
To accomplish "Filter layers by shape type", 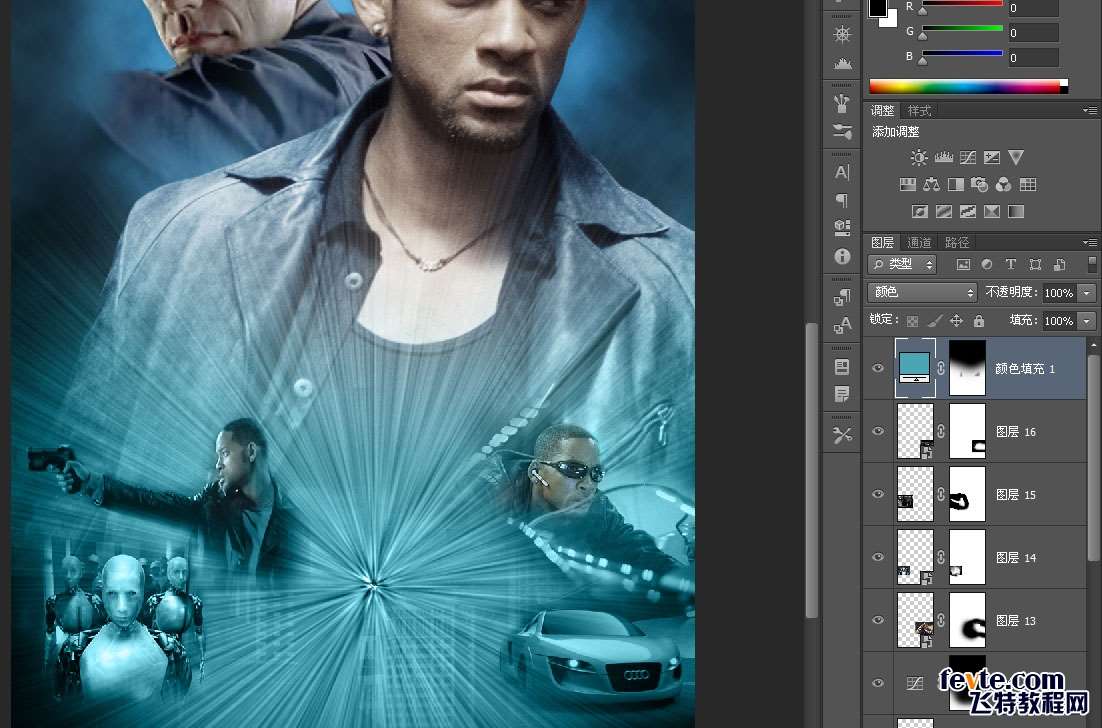I will [x=1035, y=264].
